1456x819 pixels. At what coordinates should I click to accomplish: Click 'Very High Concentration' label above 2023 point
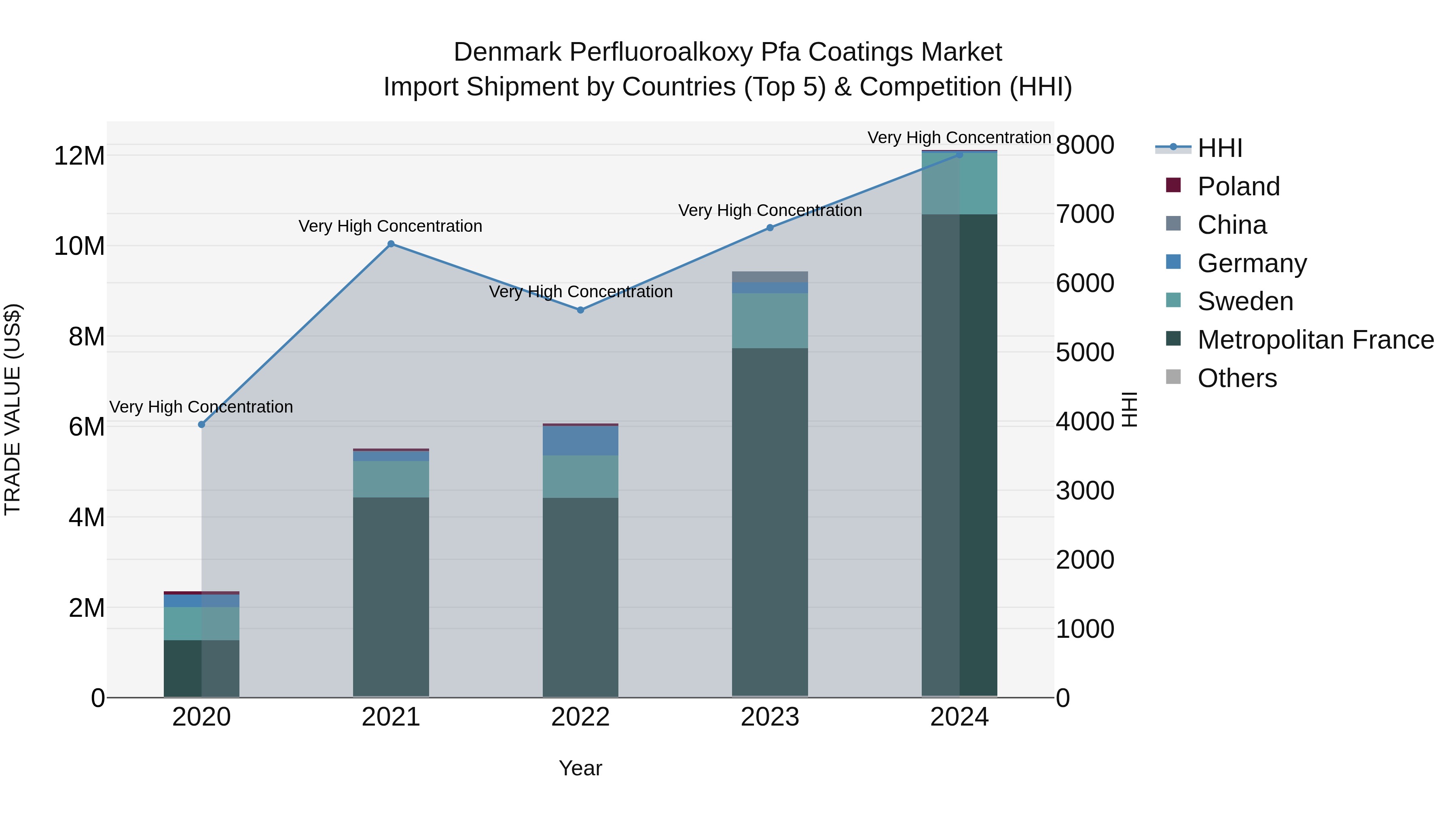(770, 210)
